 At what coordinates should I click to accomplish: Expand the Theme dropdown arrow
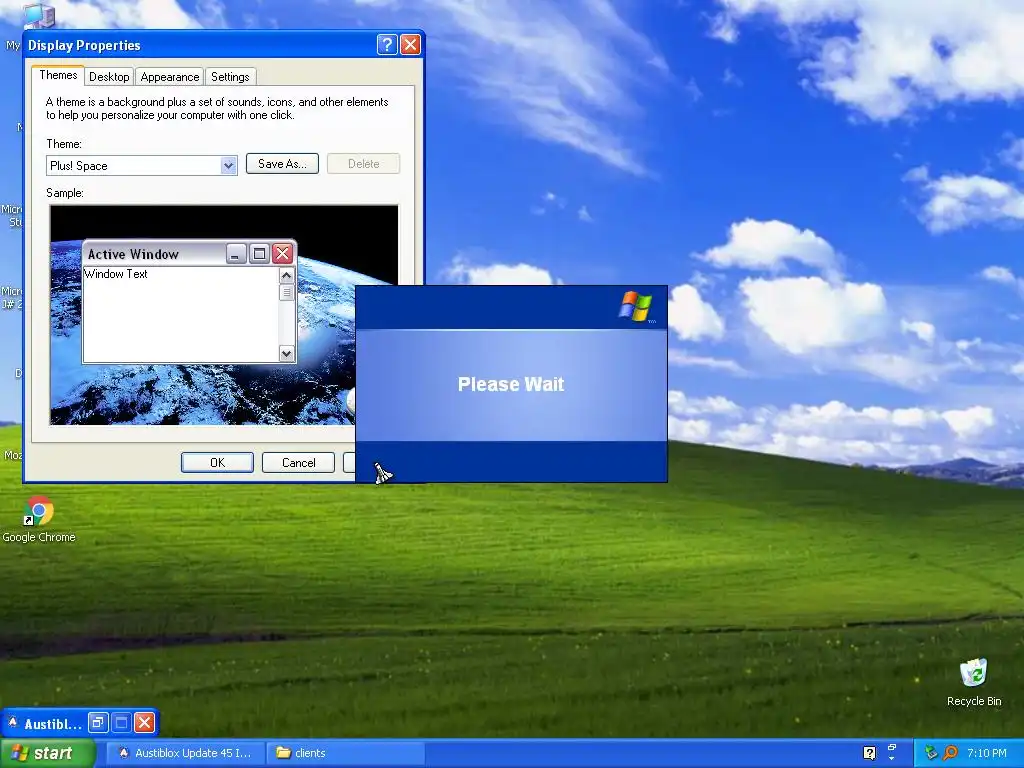228,165
